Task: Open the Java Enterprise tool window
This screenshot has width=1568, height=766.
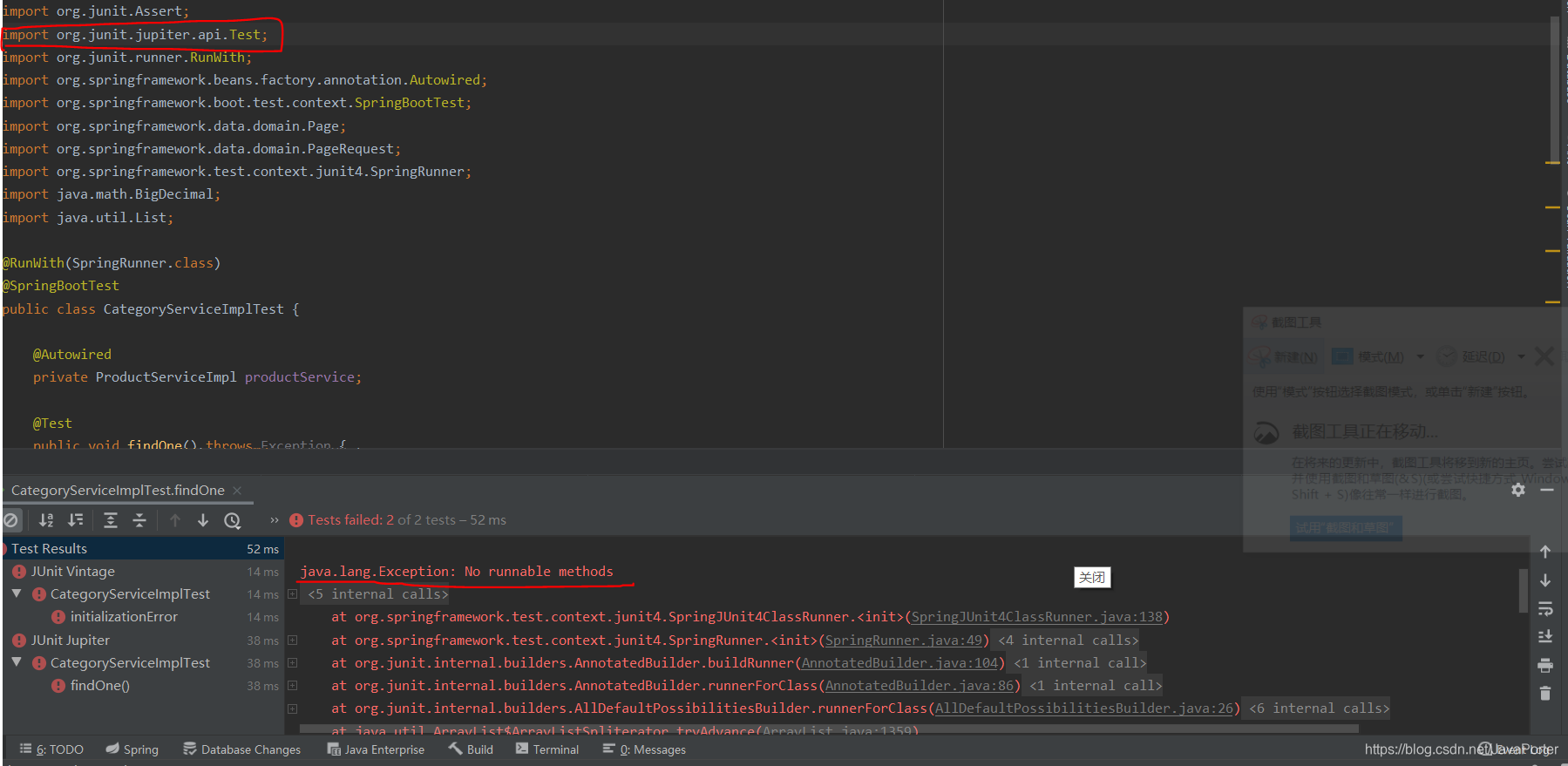Action: point(376,749)
